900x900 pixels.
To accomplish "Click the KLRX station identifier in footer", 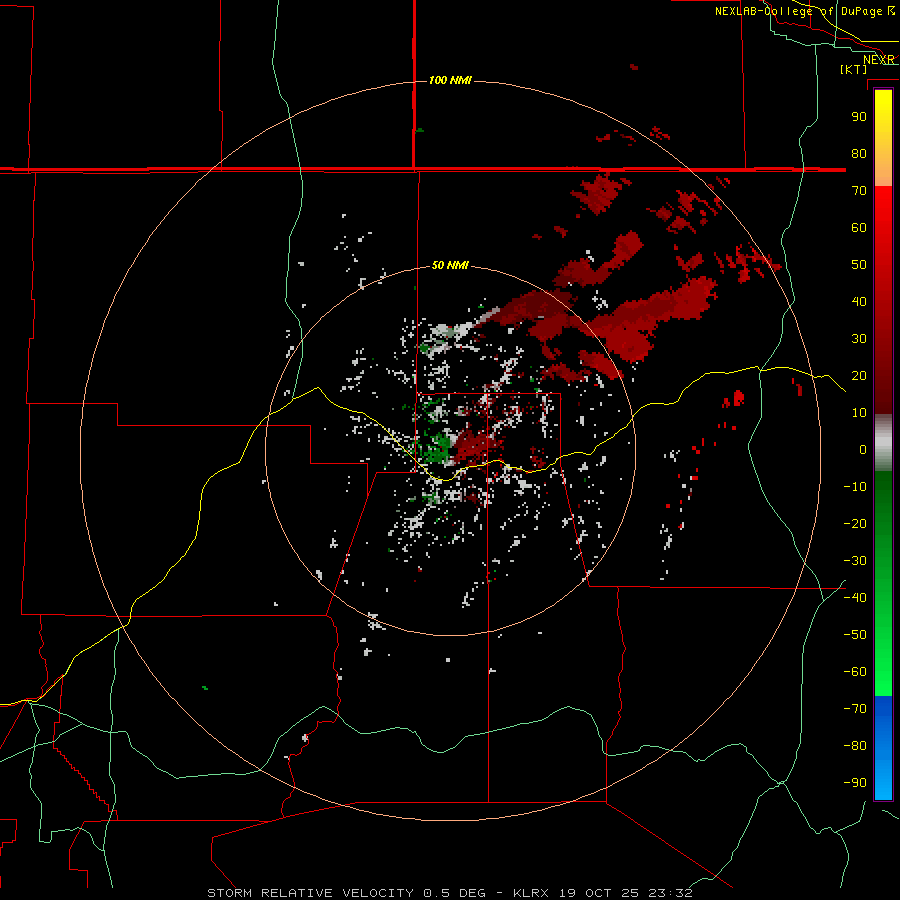I will [x=531, y=893].
